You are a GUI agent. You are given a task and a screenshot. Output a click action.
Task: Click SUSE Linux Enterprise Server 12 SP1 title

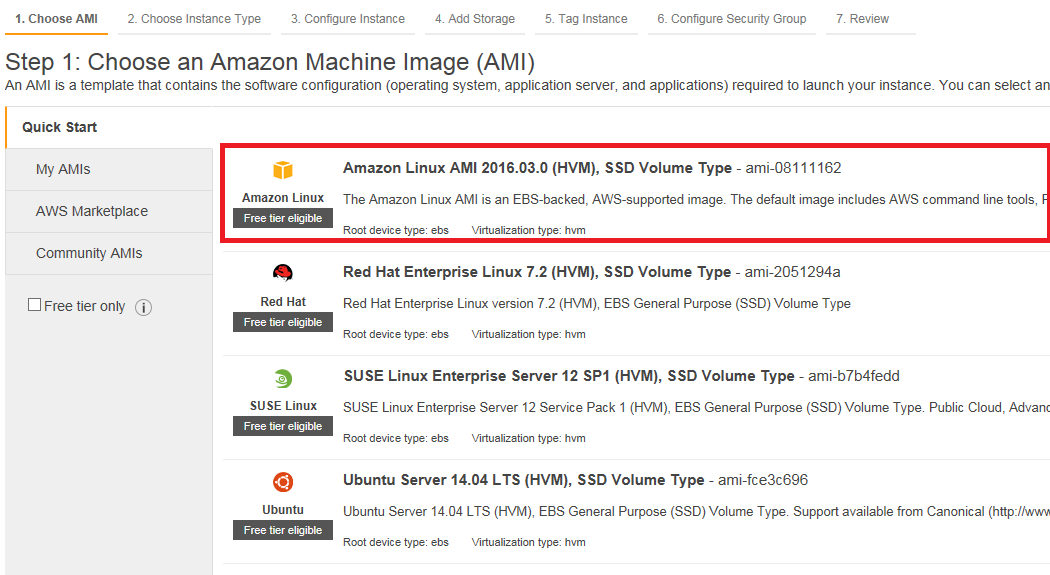click(x=569, y=376)
